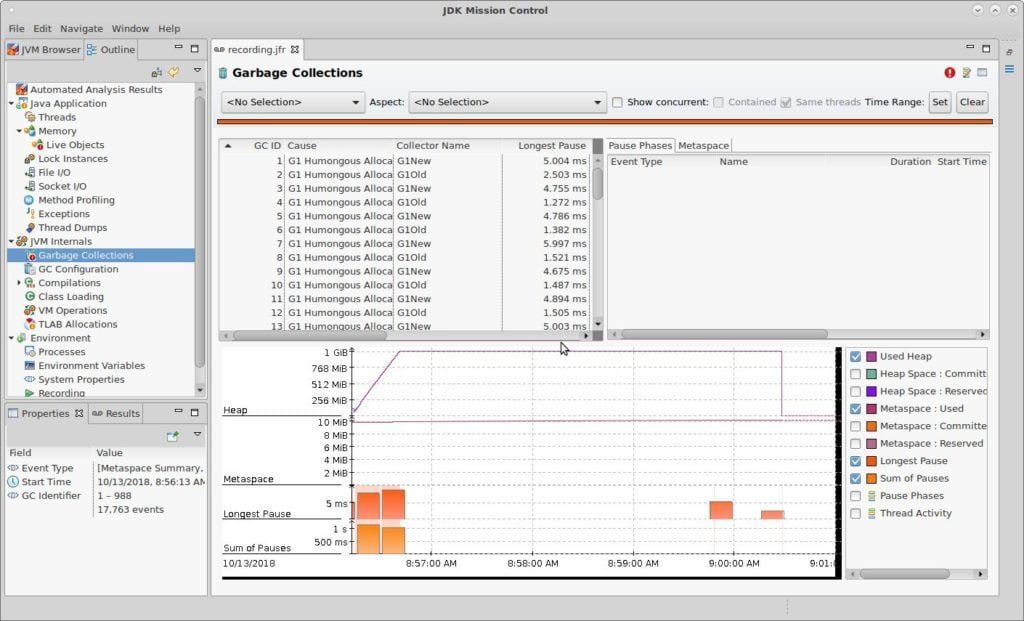Viewport: 1024px width, 621px height.
Task: Click the Socket I/O icon
Action: coord(30,186)
